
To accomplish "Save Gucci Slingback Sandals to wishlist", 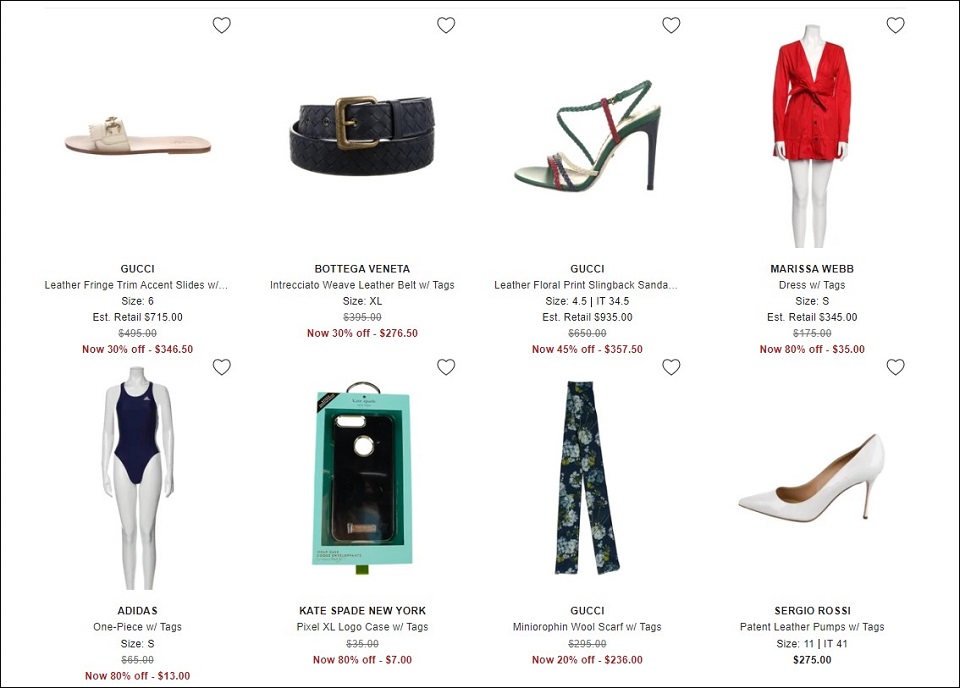I will coord(672,25).
